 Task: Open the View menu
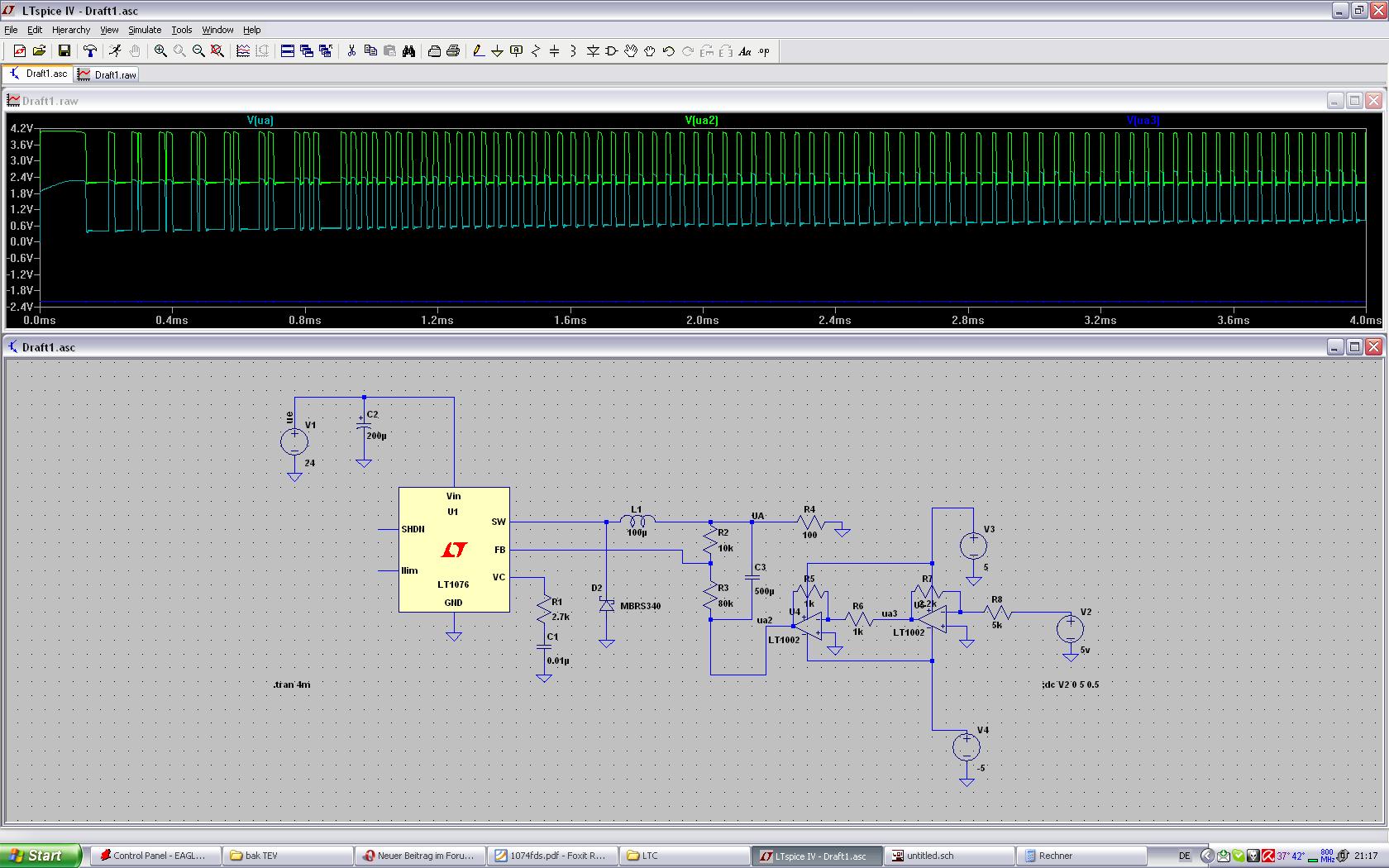(x=109, y=30)
